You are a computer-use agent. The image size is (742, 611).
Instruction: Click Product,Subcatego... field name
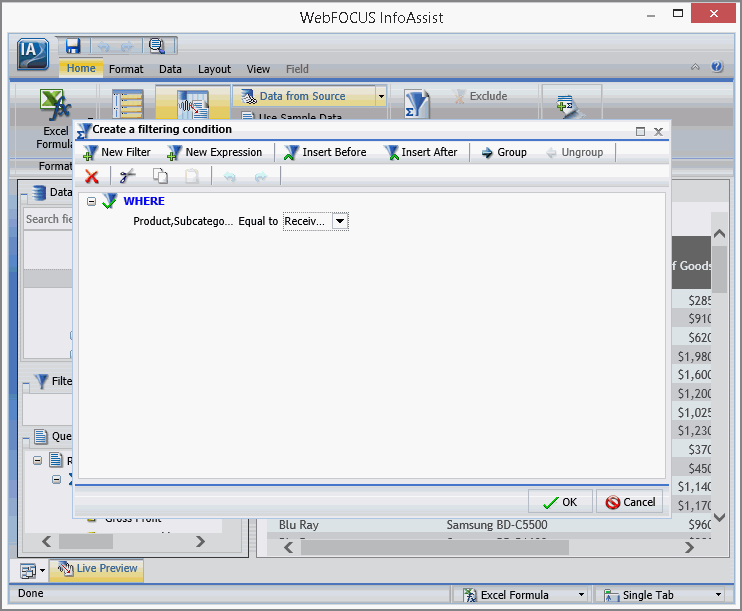coord(183,221)
